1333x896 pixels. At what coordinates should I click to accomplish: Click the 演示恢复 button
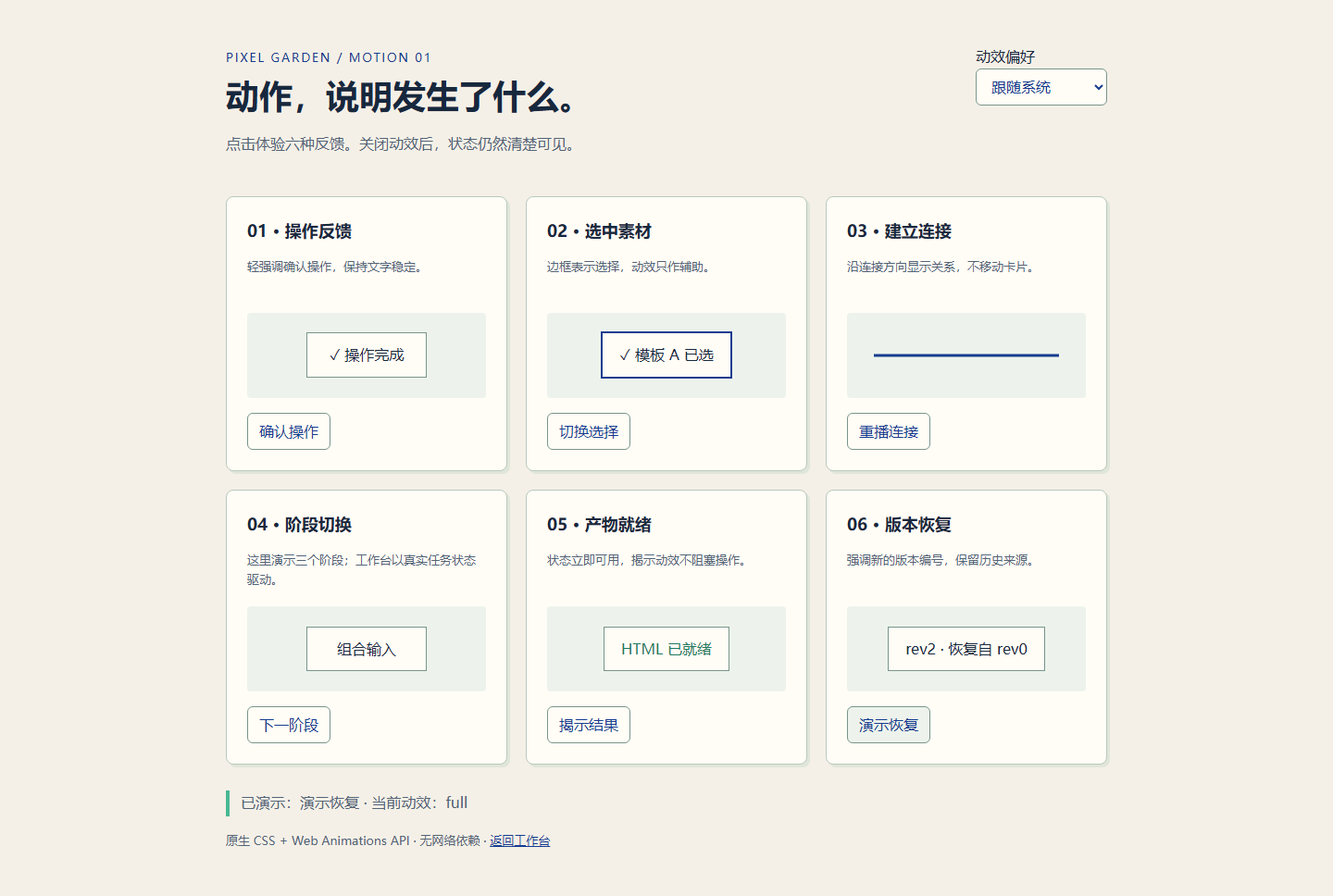(889, 725)
